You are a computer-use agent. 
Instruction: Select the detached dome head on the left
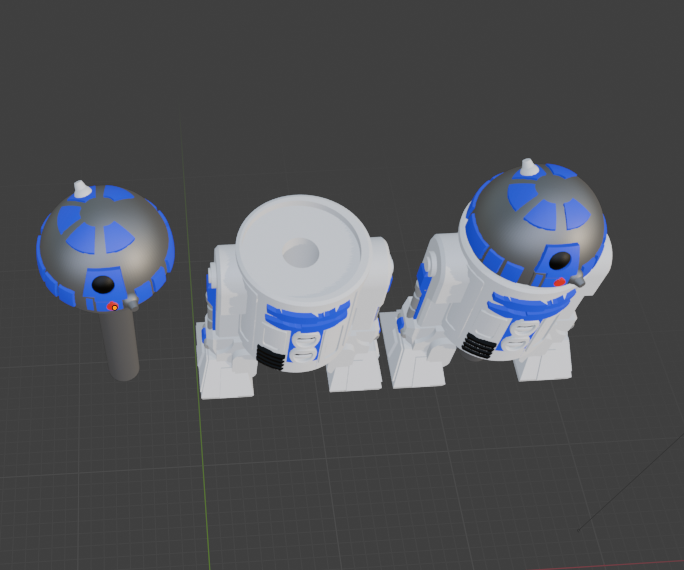105,247
